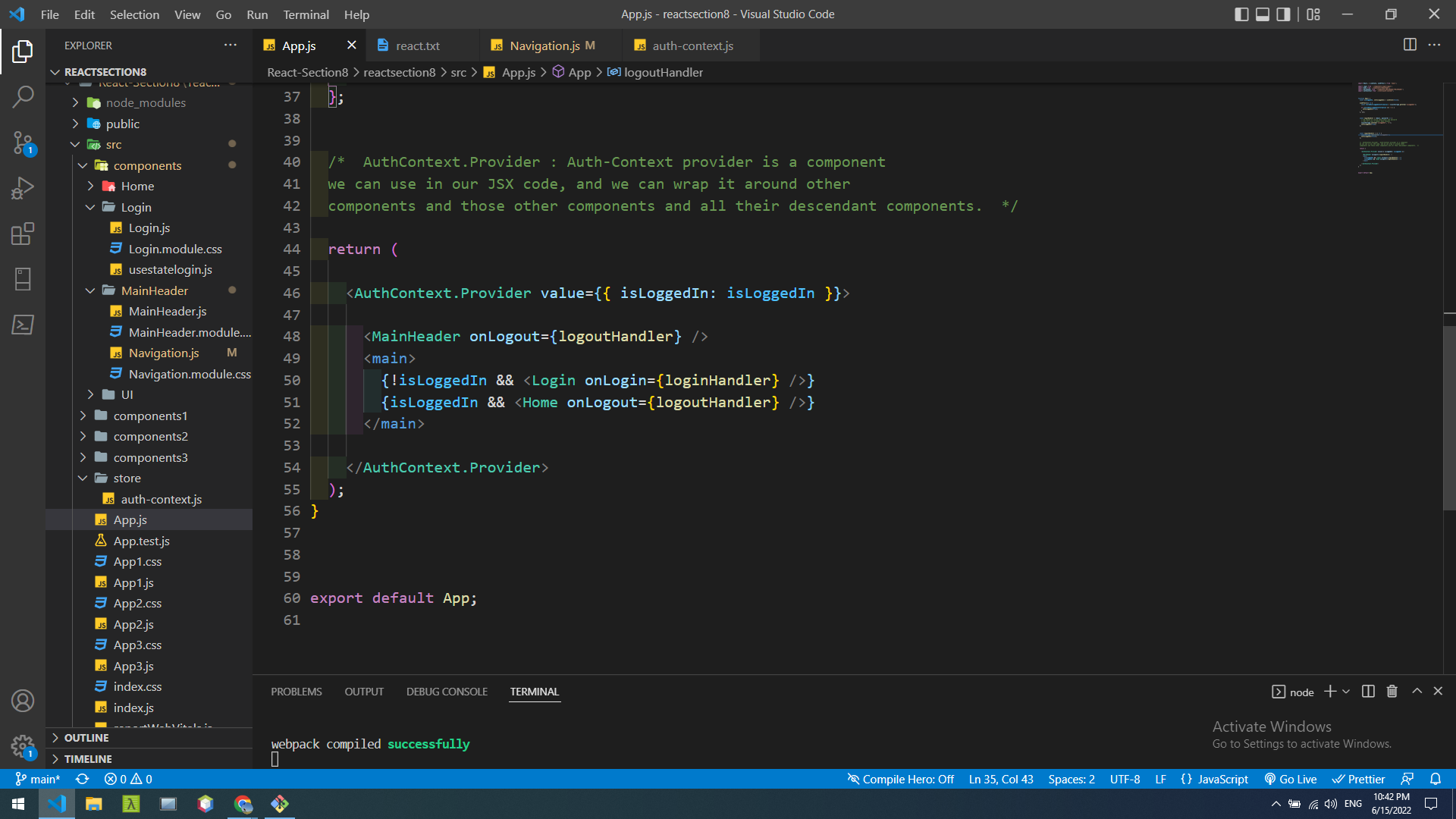Screen dimensions: 1456x819
Task: Open the Terminal menu
Action: pyautogui.click(x=306, y=14)
